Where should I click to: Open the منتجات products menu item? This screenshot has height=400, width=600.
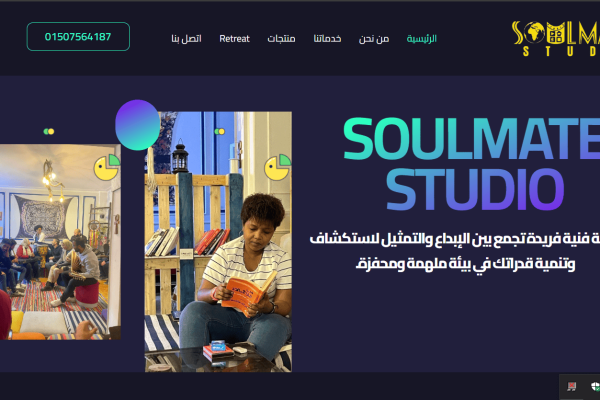click(281, 38)
